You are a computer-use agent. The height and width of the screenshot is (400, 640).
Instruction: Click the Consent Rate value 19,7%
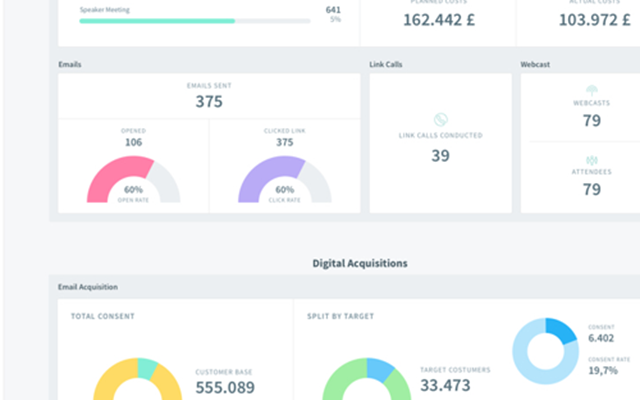(x=603, y=370)
